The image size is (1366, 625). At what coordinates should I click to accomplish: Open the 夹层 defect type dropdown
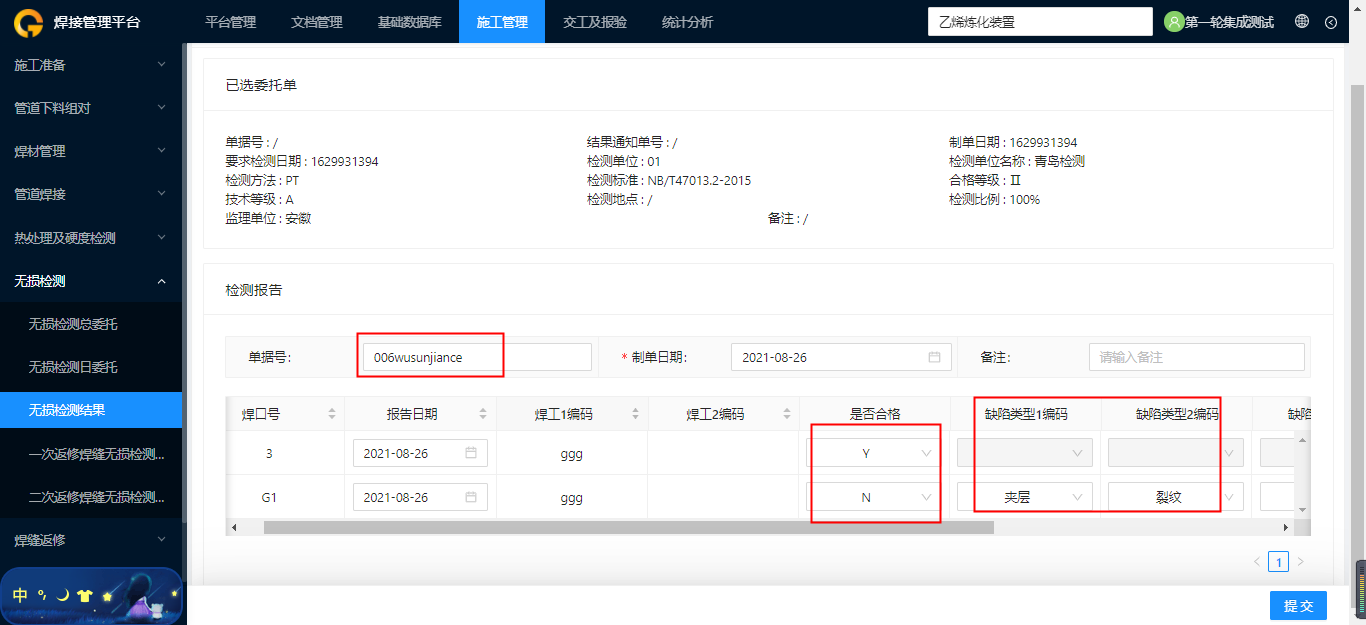1025,497
